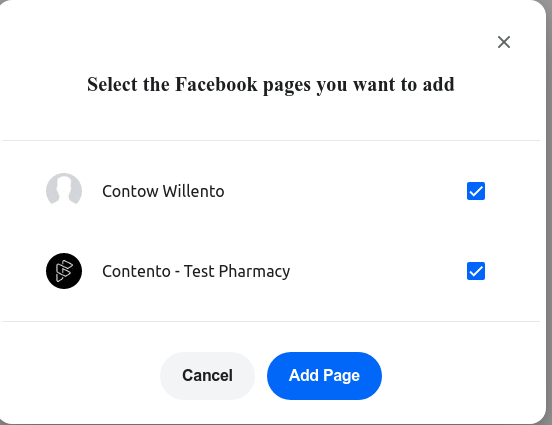Click the dialog heading about Facebook pages
552x425 pixels.
click(x=271, y=85)
